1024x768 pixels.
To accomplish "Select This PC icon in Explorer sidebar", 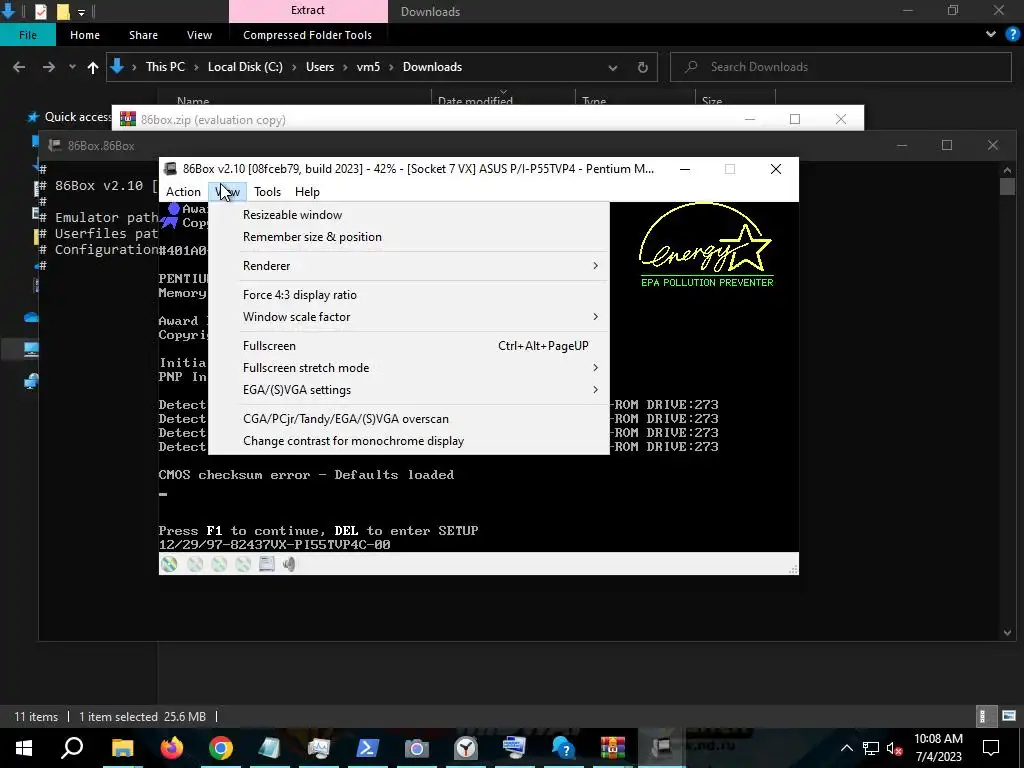I will (31, 349).
